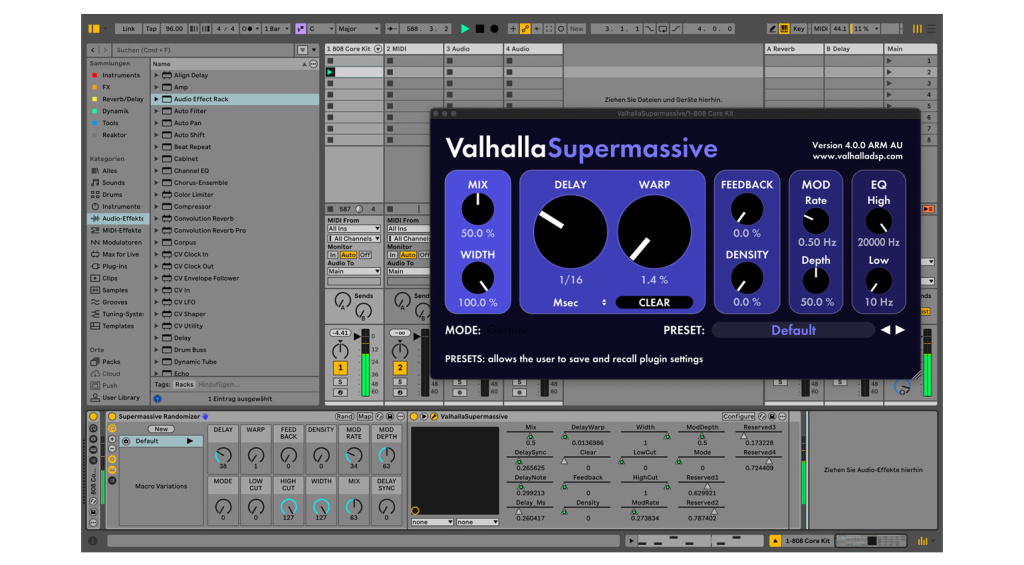Toggle Supermassive Randomizer device activator
This screenshot has width=1024, height=565.
[x=112, y=417]
